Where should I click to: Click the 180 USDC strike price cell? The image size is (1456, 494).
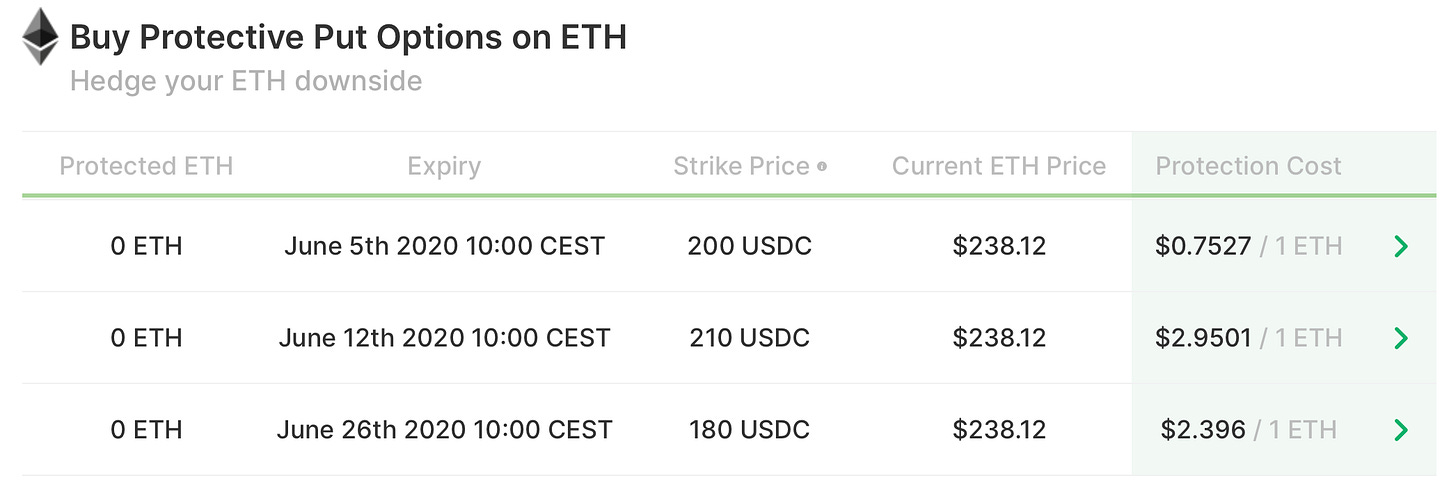coord(749,430)
